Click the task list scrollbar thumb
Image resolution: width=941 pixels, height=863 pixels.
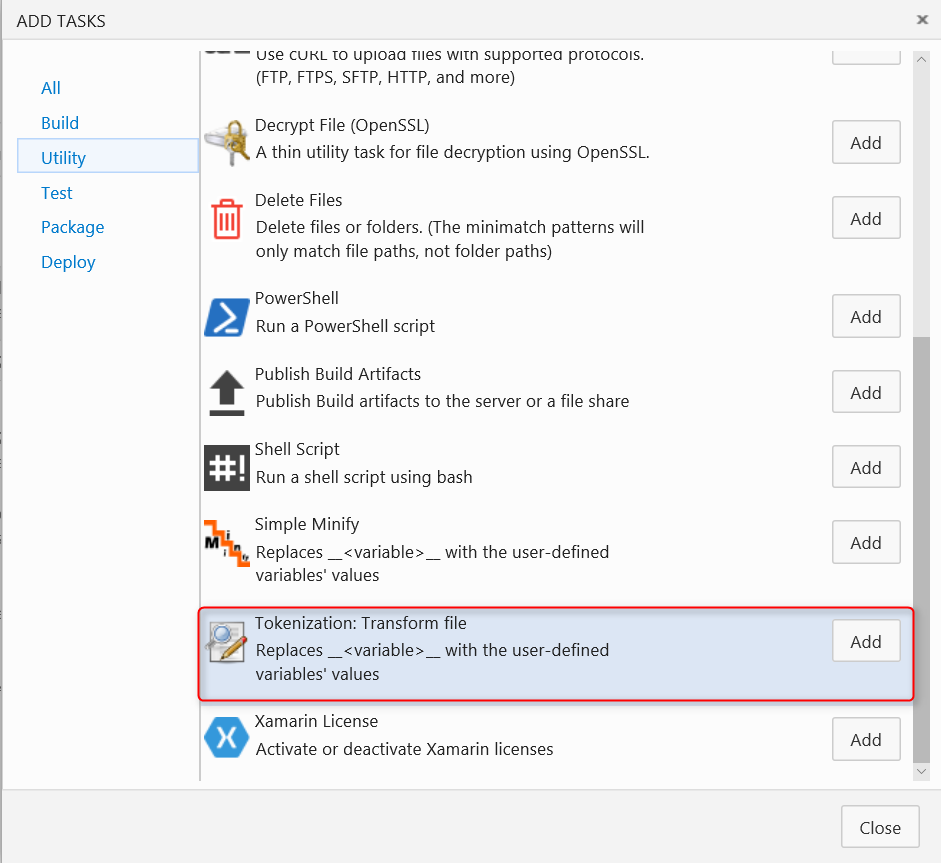point(922,549)
